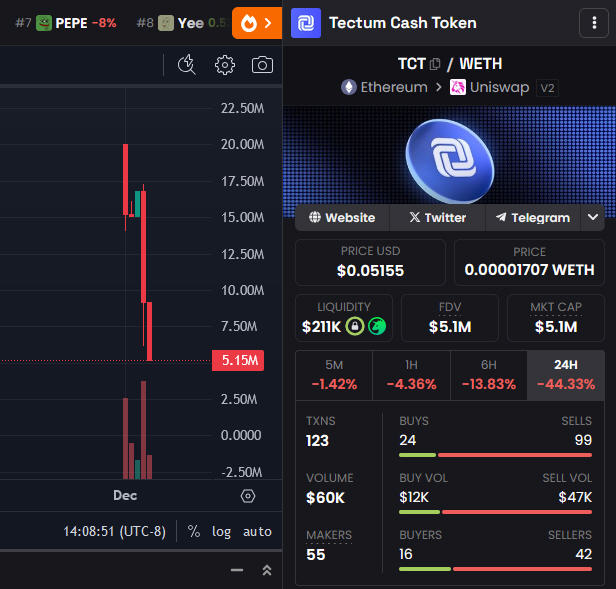Click the TXNS 123 value
This screenshot has width=616, height=589.
pyautogui.click(x=317, y=440)
